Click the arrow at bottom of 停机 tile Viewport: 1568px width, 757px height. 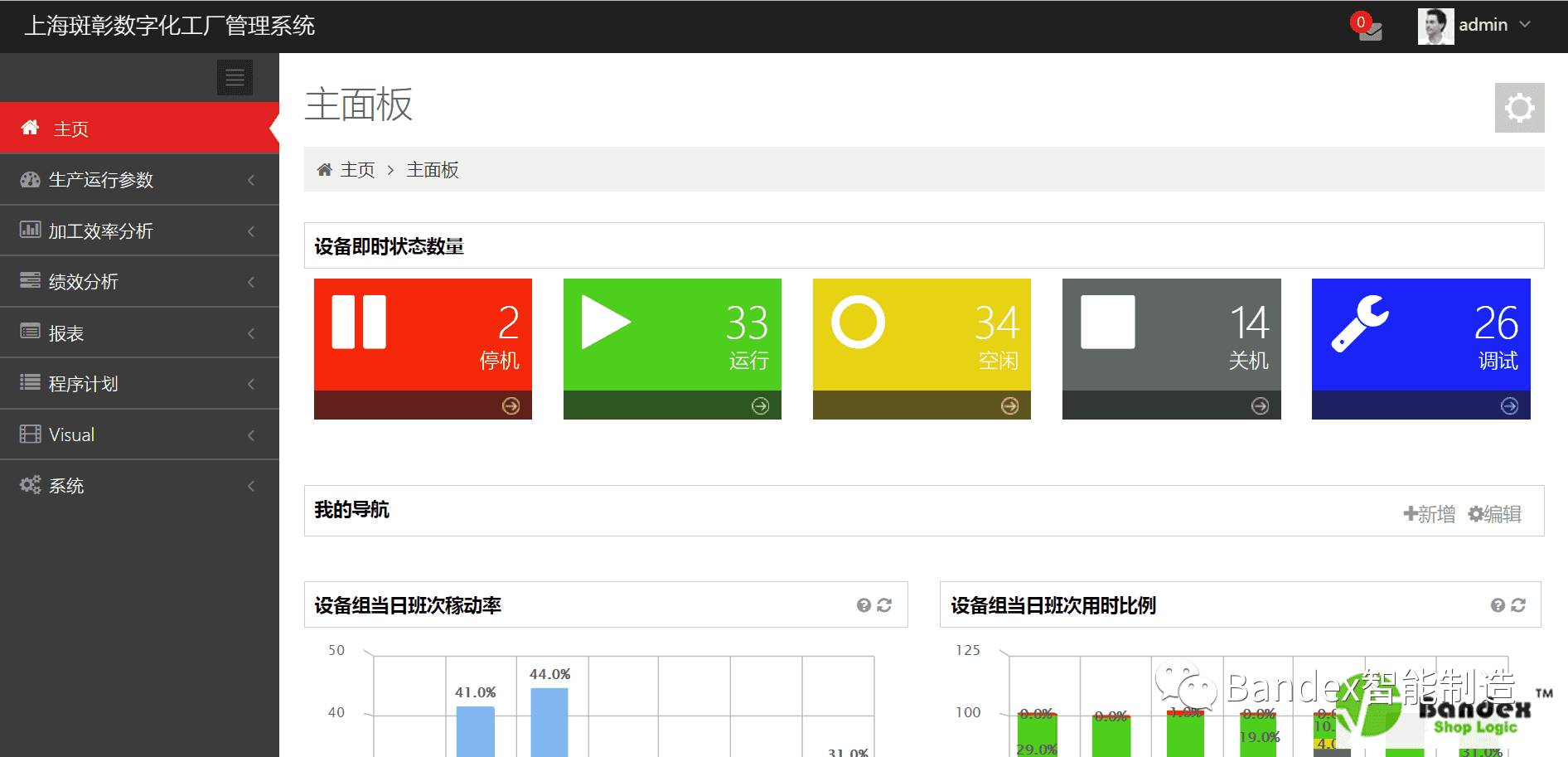pos(511,405)
